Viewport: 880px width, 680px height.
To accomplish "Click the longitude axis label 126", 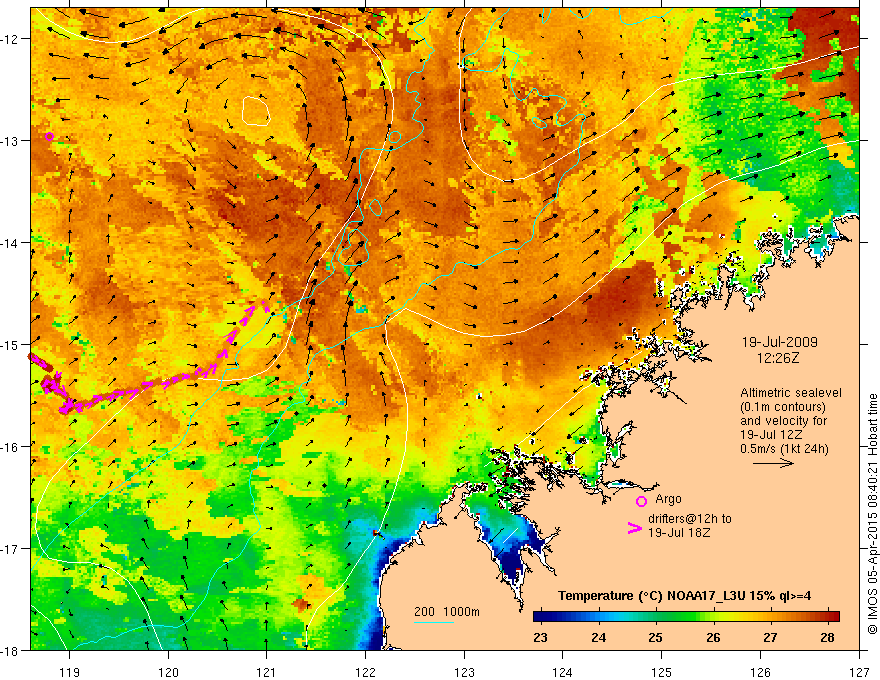I will pos(760,673).
